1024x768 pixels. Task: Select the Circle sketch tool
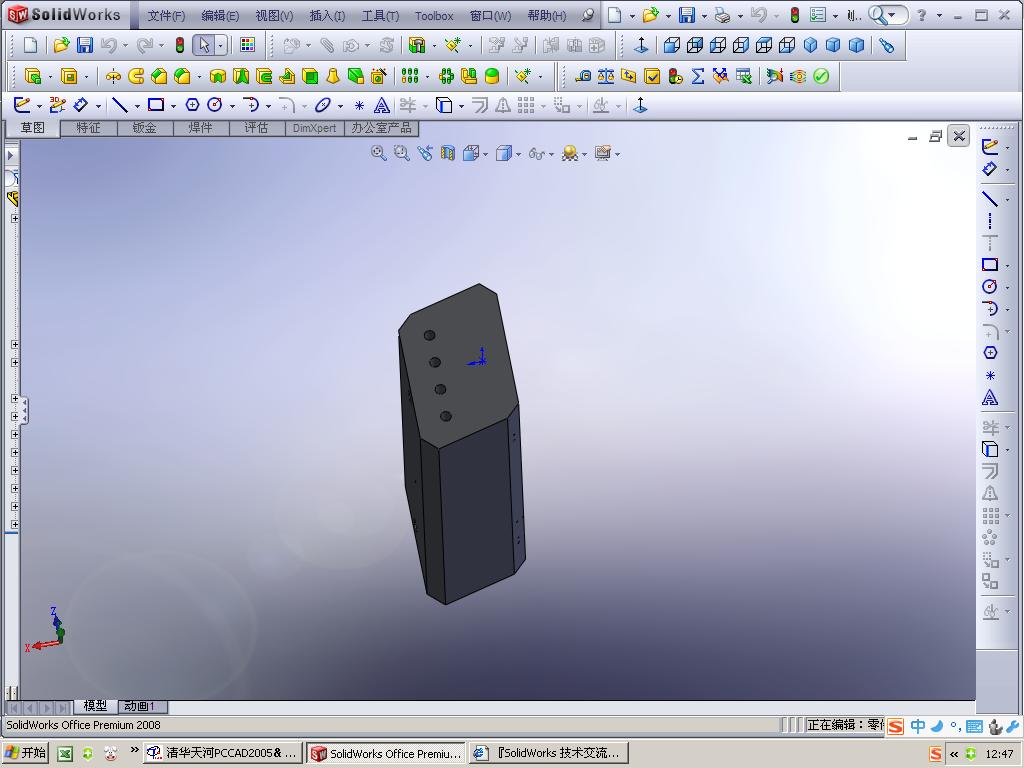pos(214,104)
